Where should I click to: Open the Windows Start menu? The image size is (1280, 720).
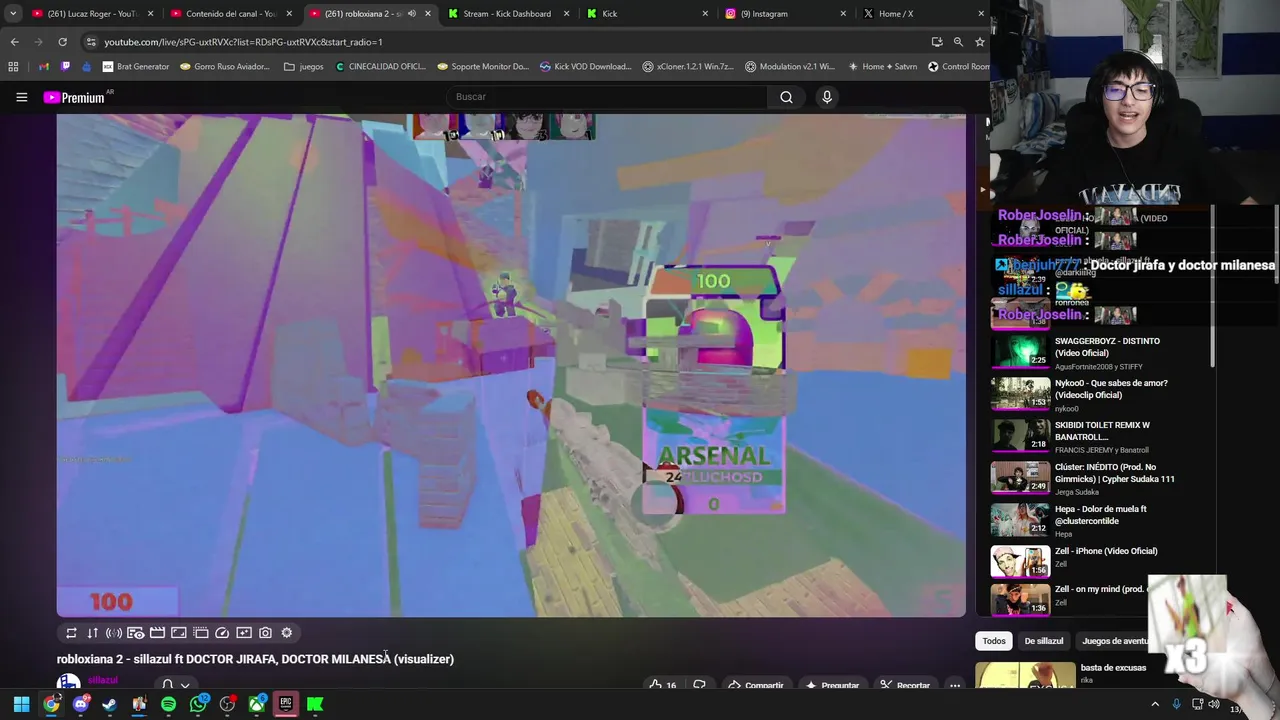(21, 704)
